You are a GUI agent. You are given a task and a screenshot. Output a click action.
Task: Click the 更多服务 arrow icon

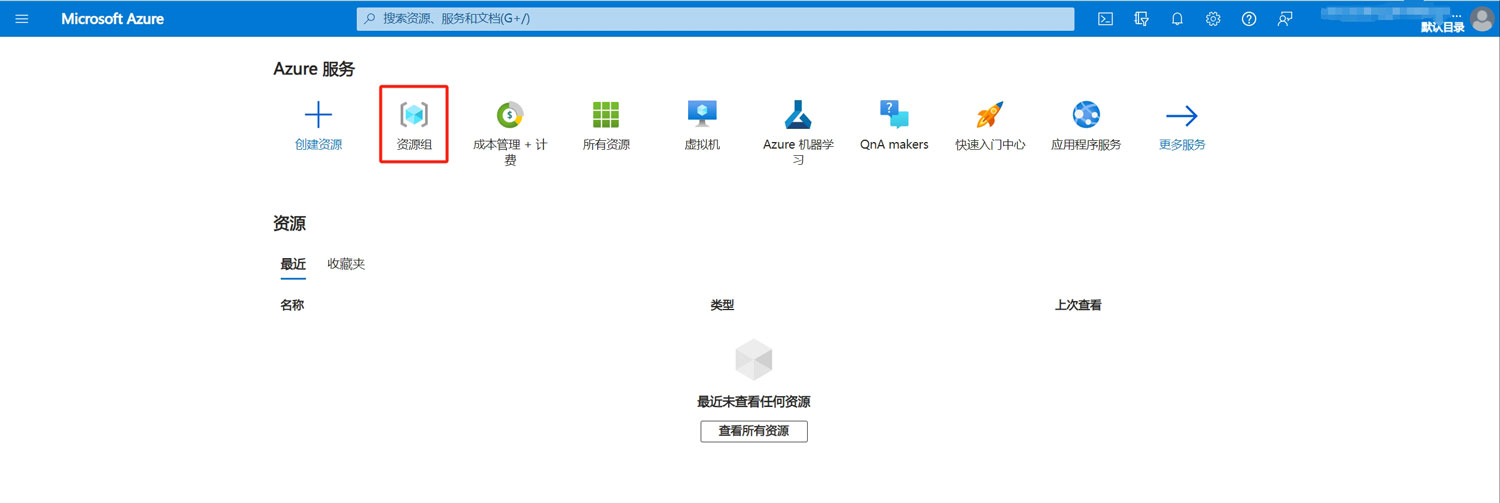click(x=1182, y=115)
